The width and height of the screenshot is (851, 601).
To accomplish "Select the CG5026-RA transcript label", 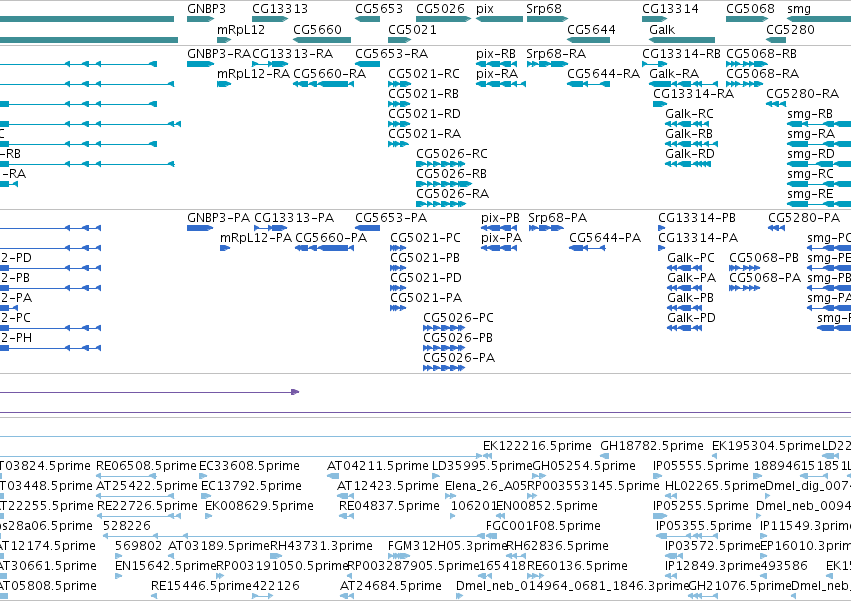I will click(453, 194).
